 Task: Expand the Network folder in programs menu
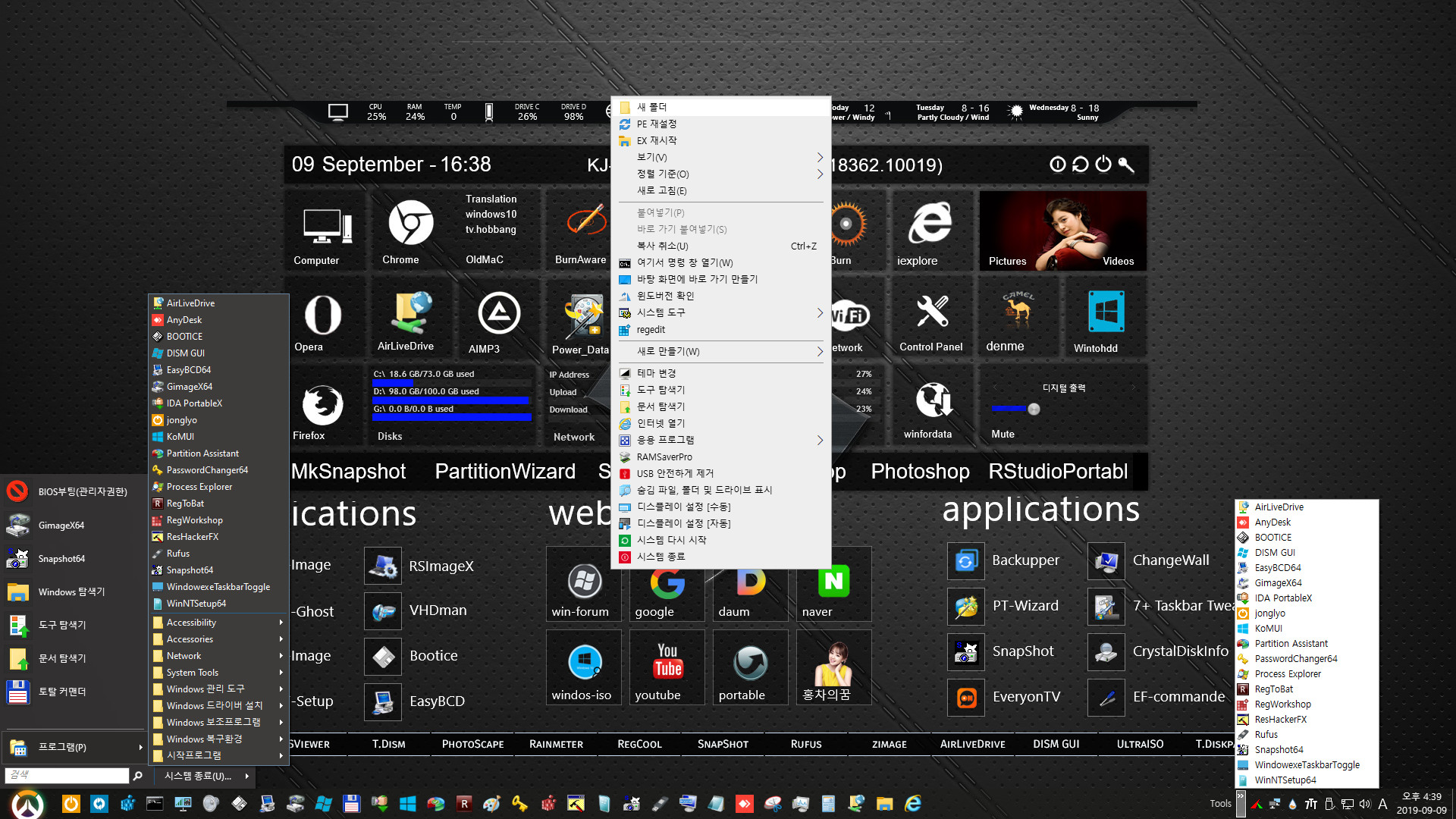[x=218, y=656]
